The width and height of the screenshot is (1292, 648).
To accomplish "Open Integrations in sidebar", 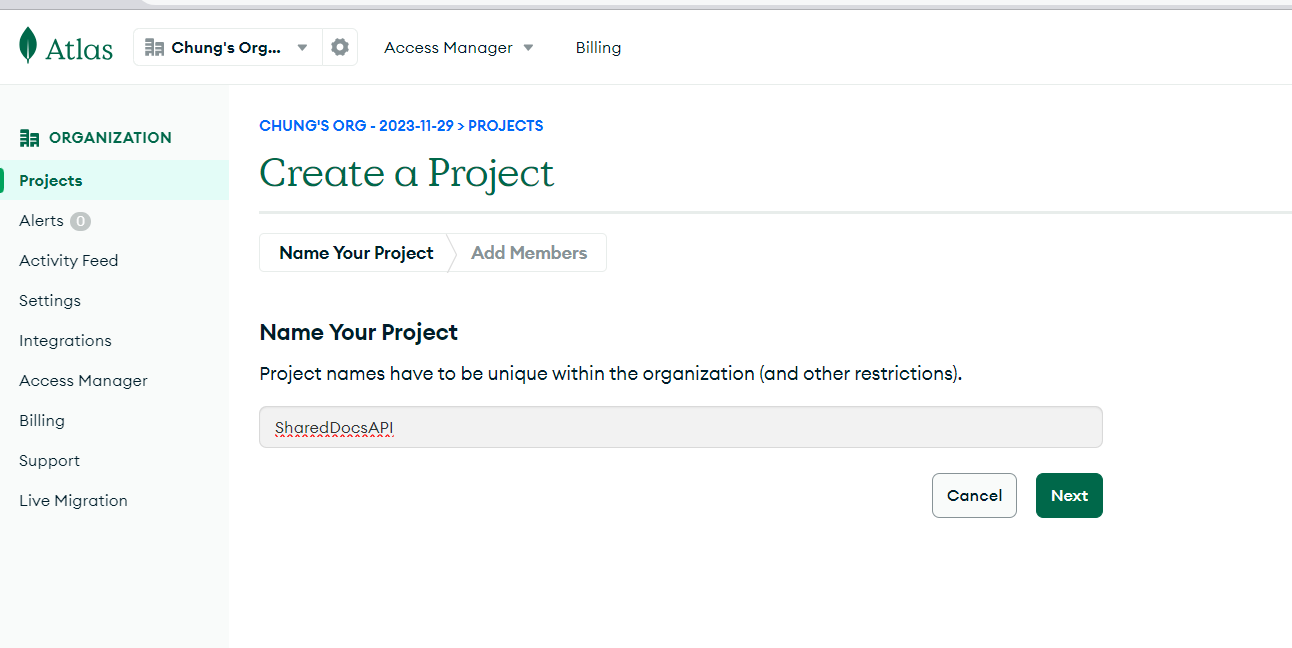I will click(x=65, y=340).
